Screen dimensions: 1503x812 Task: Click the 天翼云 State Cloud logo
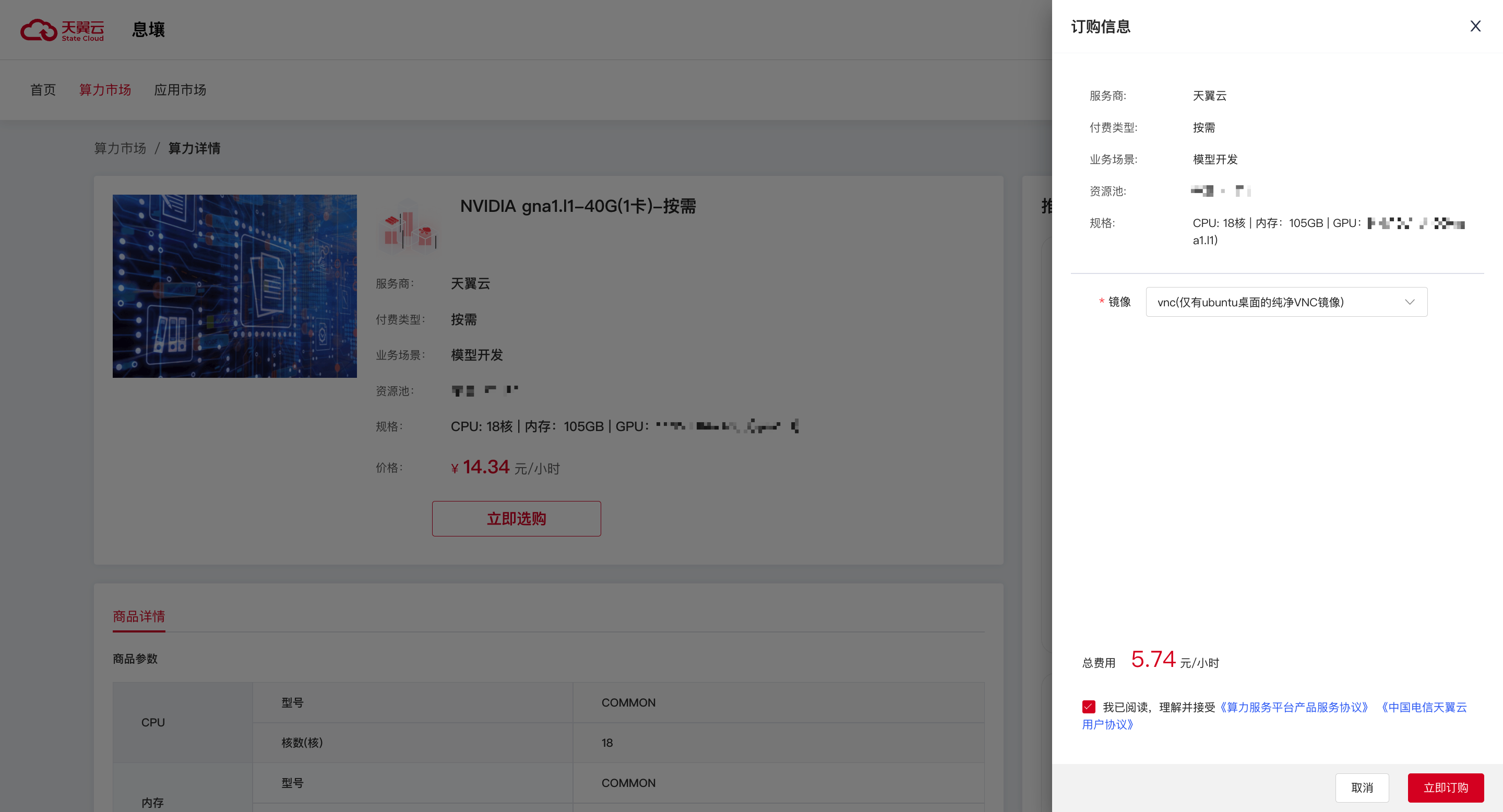tap(63, 30)
